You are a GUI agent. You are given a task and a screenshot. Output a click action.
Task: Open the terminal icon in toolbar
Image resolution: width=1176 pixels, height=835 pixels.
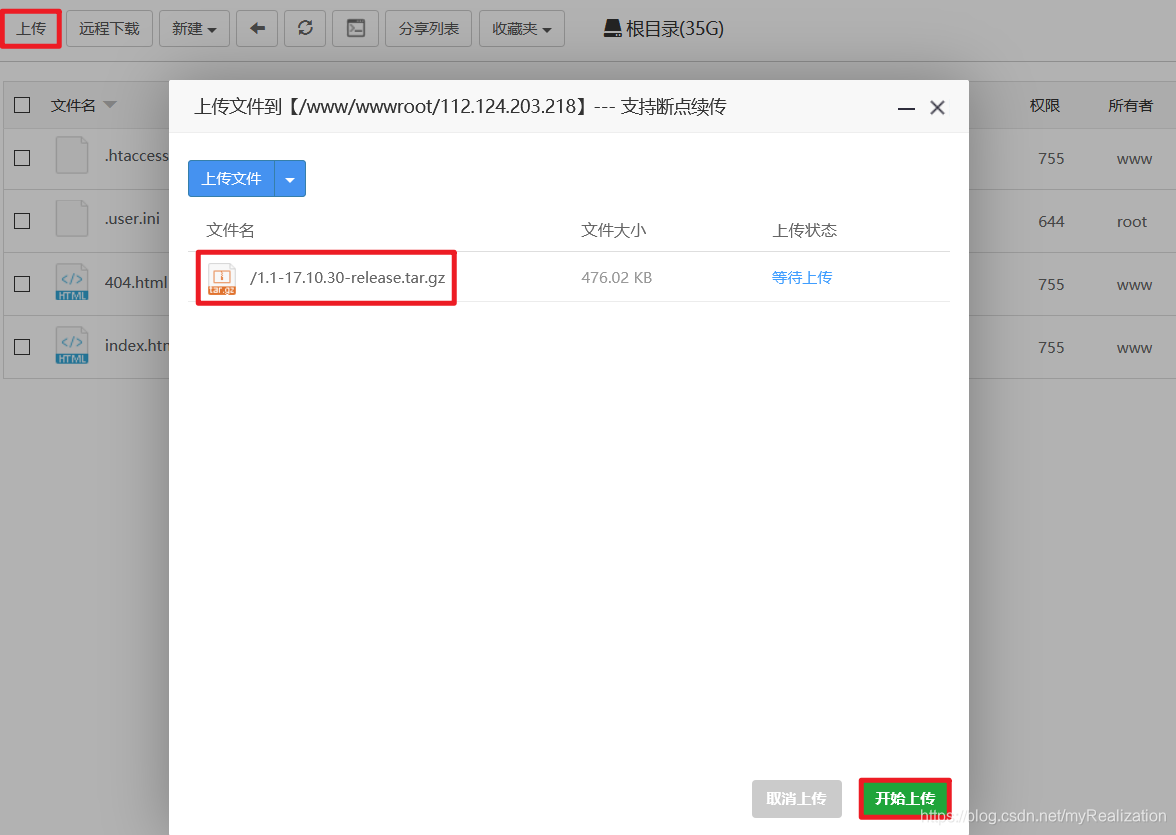(x=356, y=29)
